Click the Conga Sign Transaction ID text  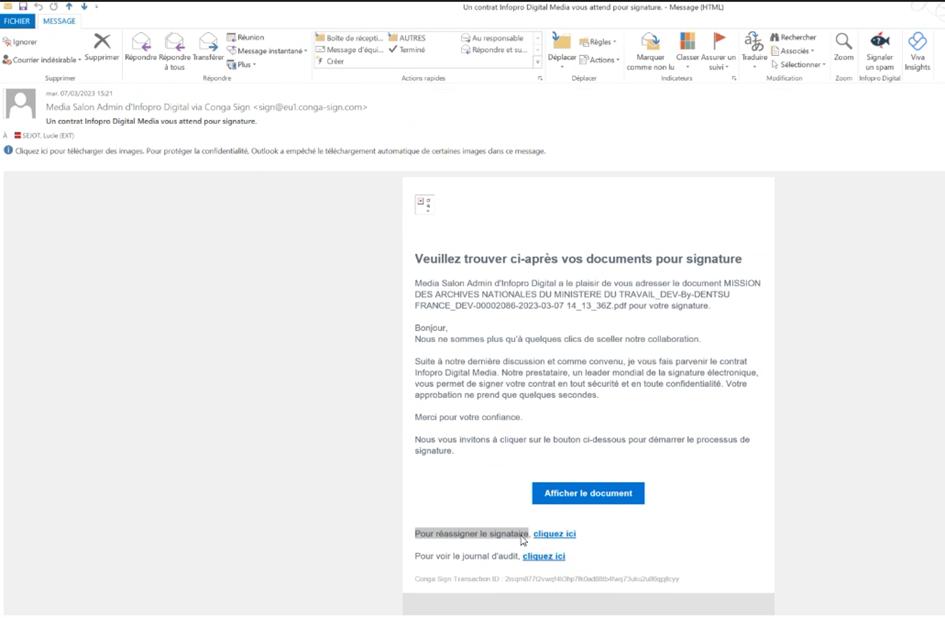click(x=547, y=579)
